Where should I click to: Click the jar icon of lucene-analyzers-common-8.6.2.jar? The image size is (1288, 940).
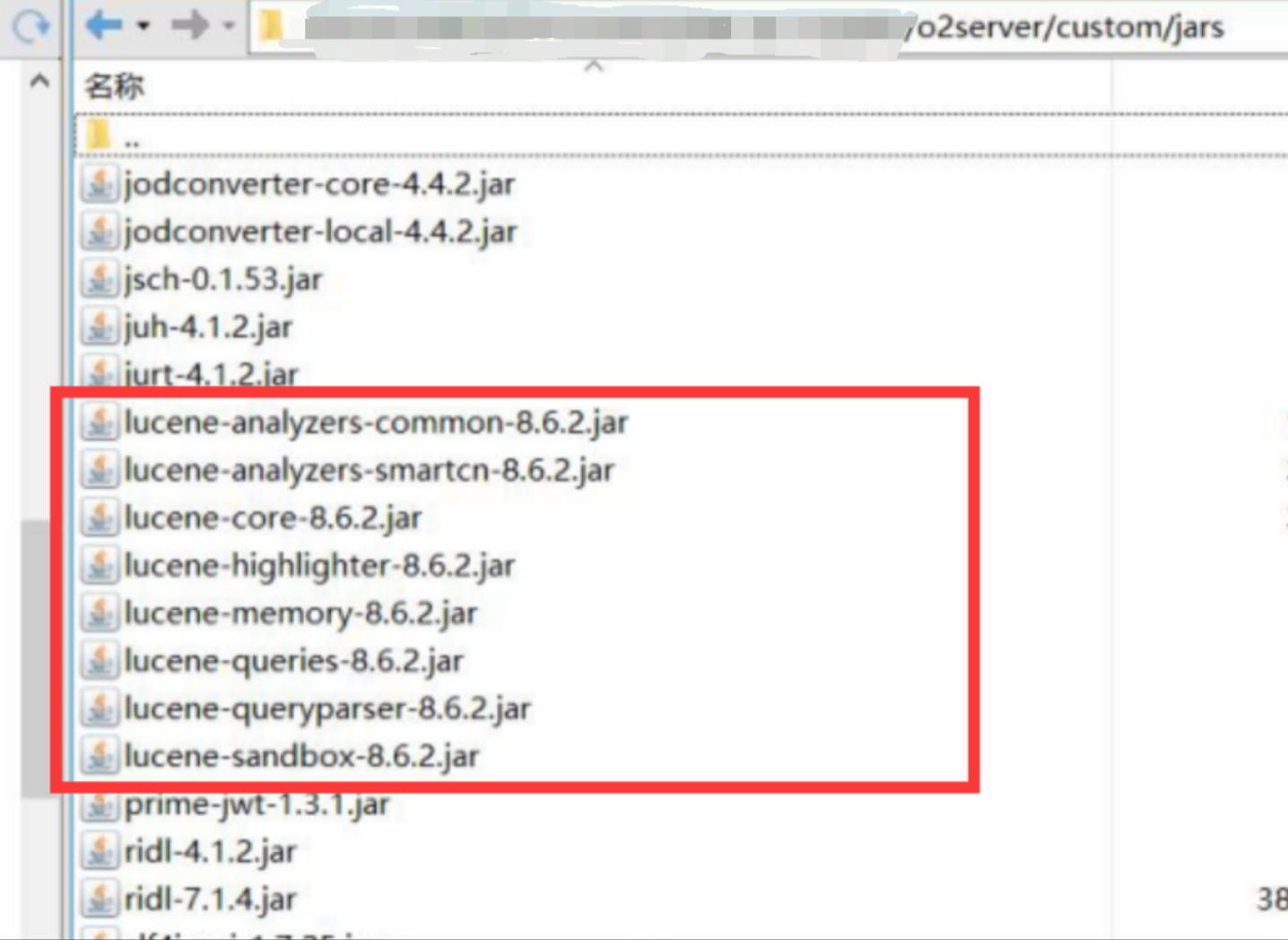100,422
